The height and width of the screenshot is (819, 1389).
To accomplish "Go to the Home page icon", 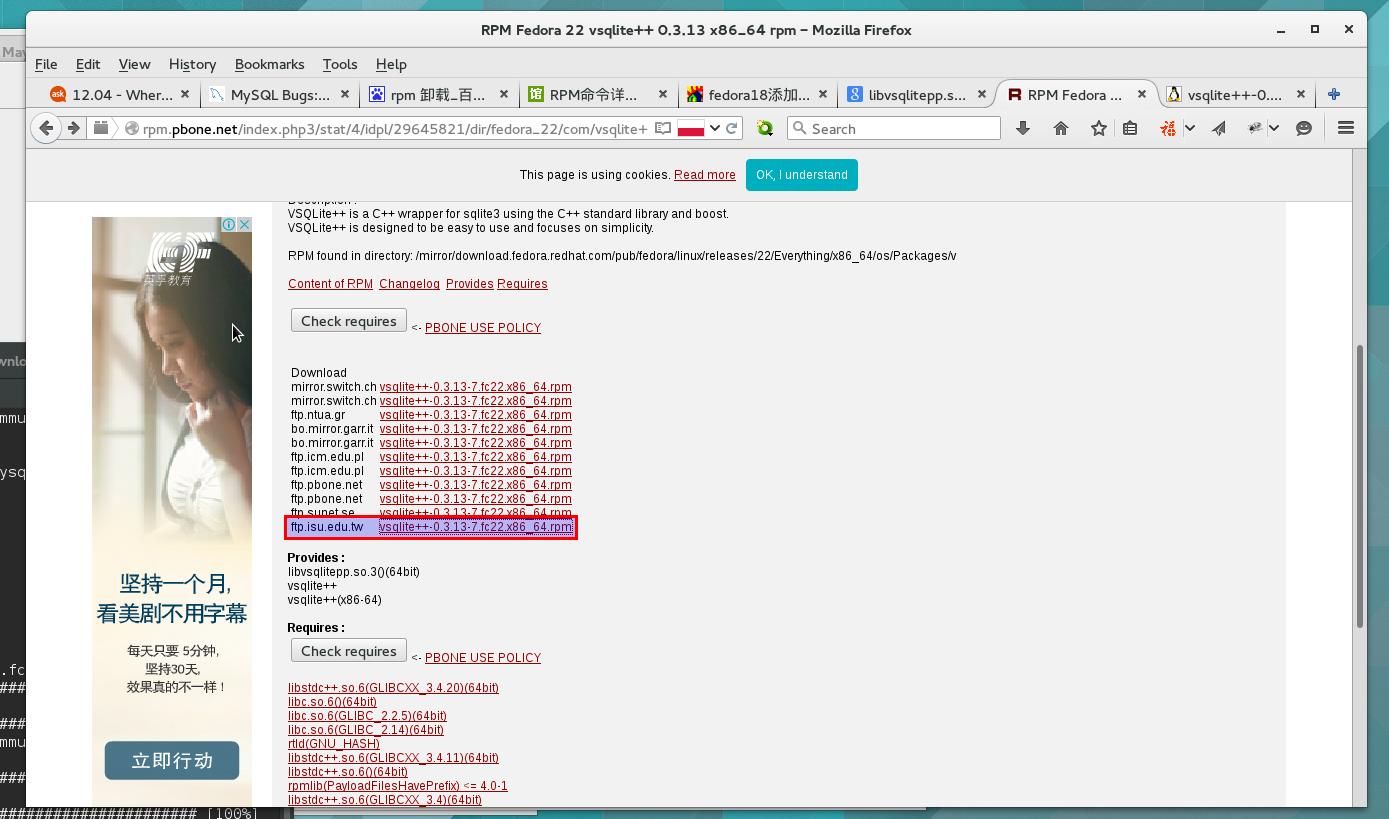I will point(1061,128).
